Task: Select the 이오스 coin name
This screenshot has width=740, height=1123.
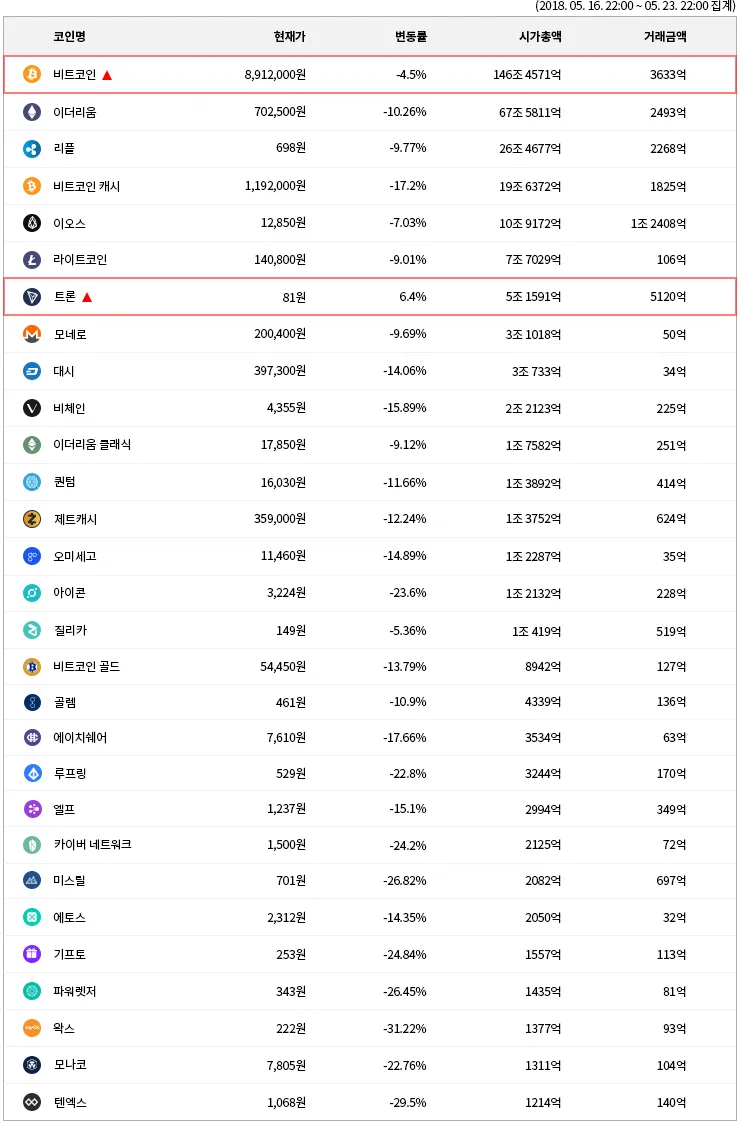Action: pyautogui.click(x=69, y=223)
